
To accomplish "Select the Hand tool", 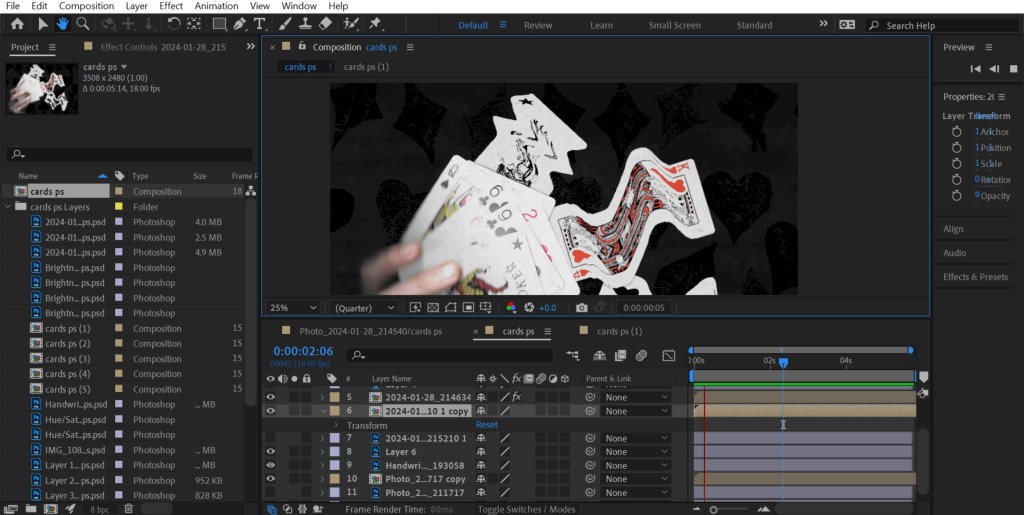I will tap(63, 24).
